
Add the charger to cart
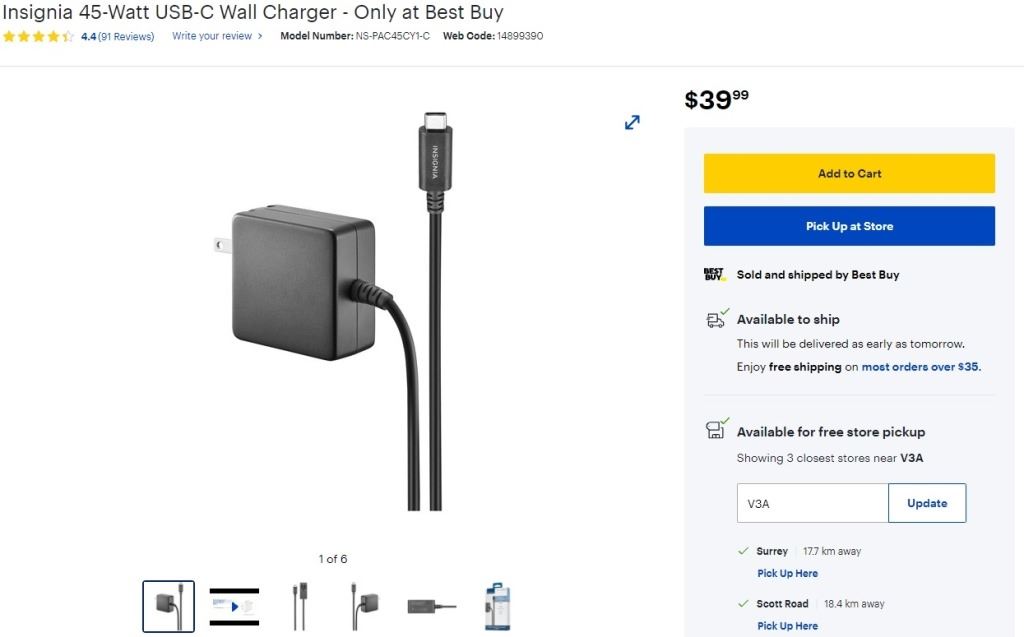[x=849, y=173]
